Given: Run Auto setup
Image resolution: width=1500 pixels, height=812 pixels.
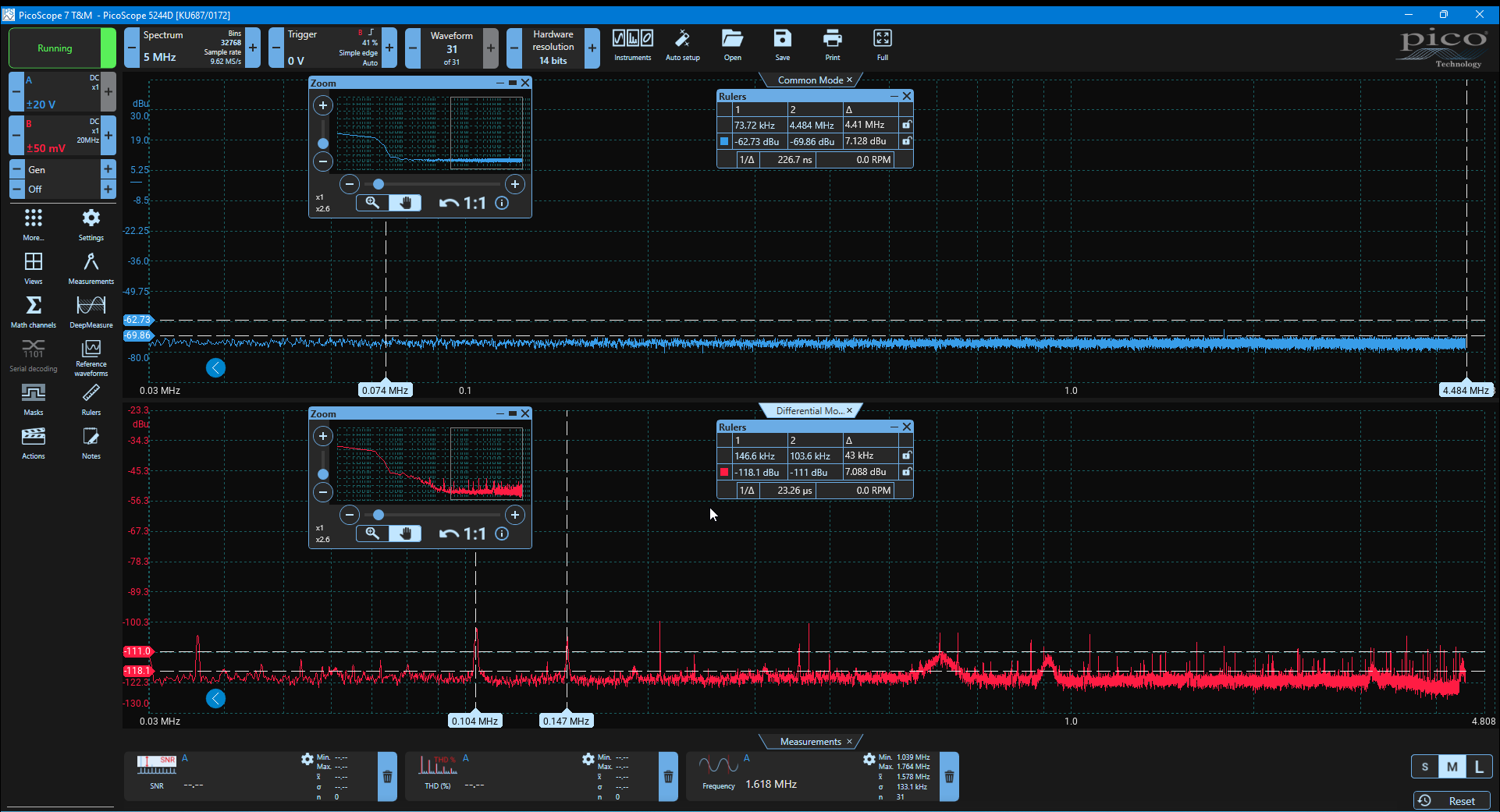Looking at the screenshot, I should click(682, 46).
